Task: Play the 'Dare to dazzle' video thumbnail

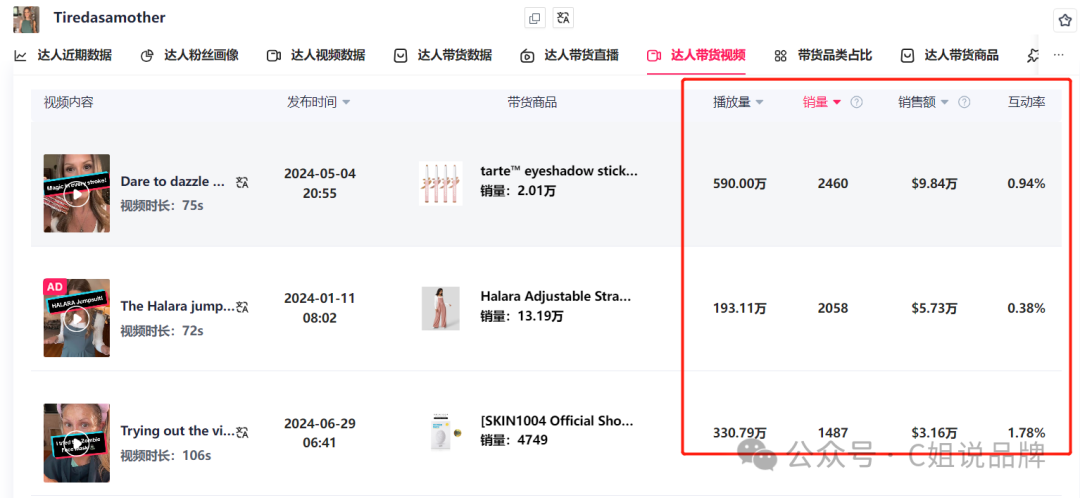Action: click(x=76, y=194)
